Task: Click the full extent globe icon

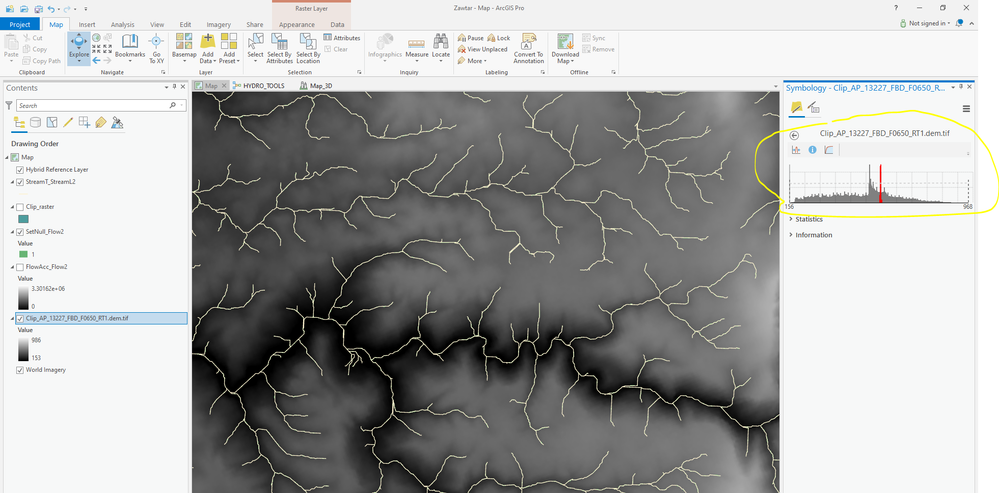Action: coord(97,38)
